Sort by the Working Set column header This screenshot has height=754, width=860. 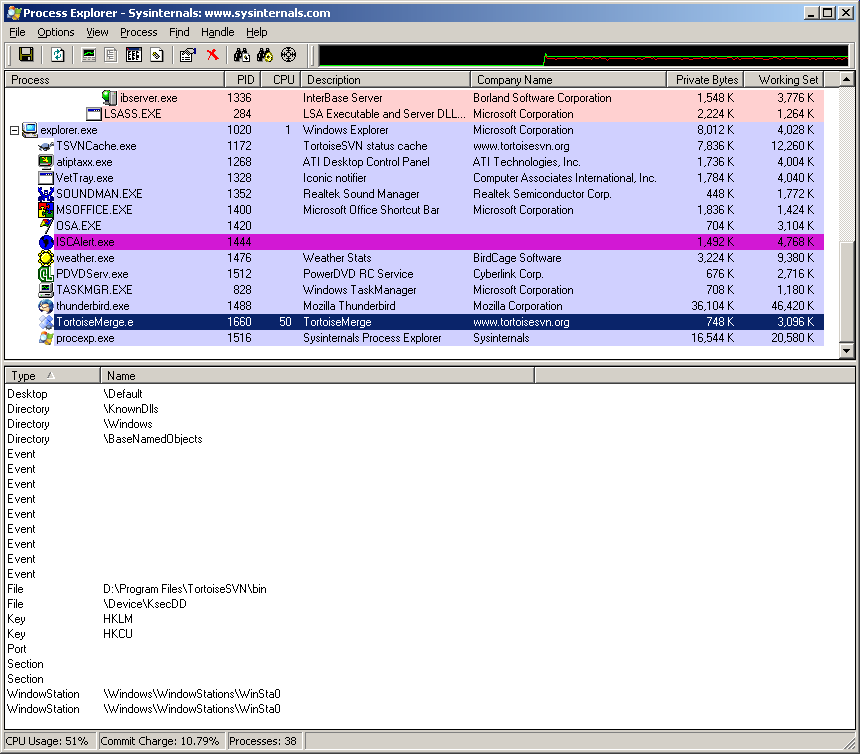coord(784,80)
